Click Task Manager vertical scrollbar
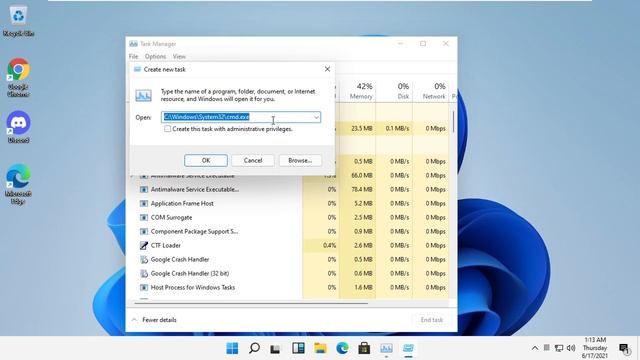 [453, 121]
